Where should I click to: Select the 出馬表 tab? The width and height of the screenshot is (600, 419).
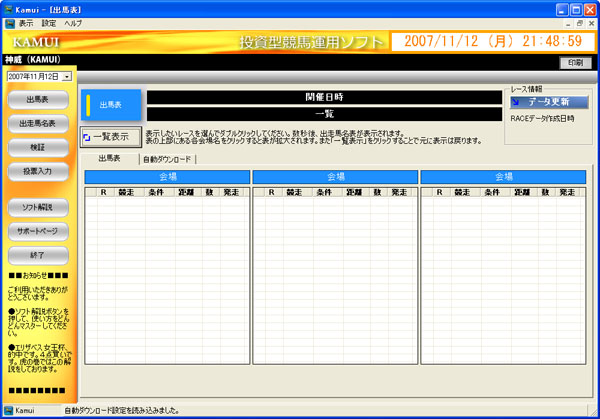109,159
